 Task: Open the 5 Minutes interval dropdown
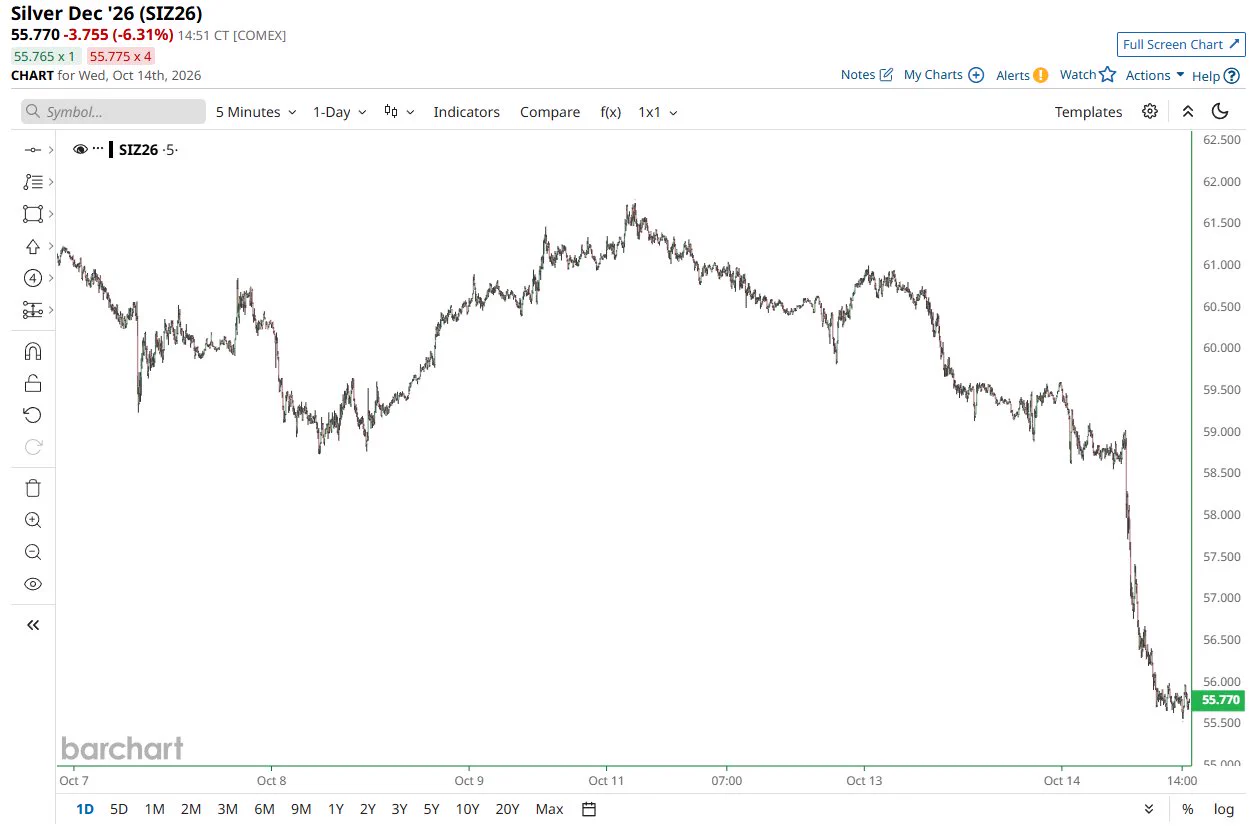(x=256, y=112)
